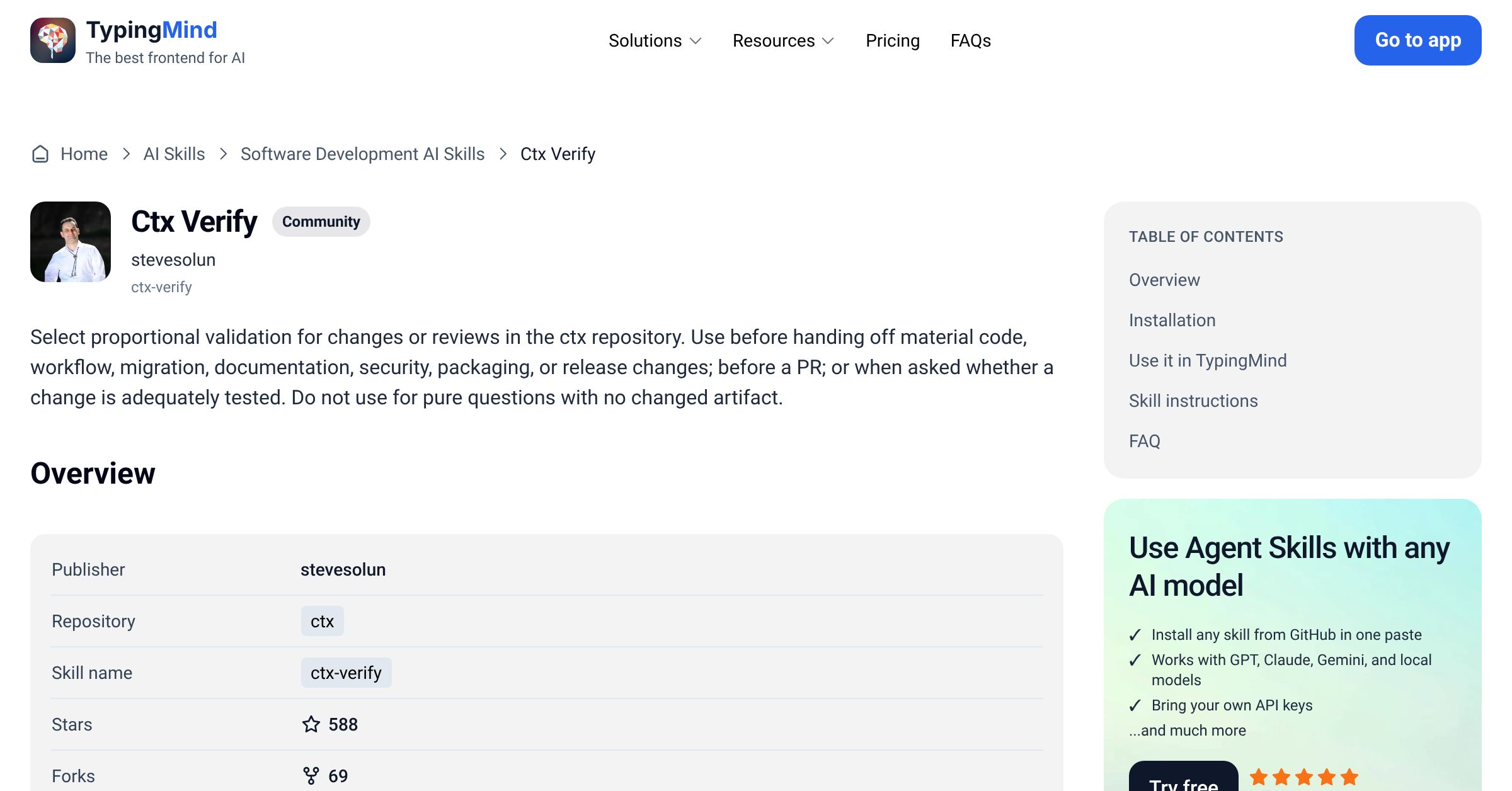Click the Ctx Verify breadcrumb text
This screenshot has width=1512, height=791.
(x=558, y=154)
